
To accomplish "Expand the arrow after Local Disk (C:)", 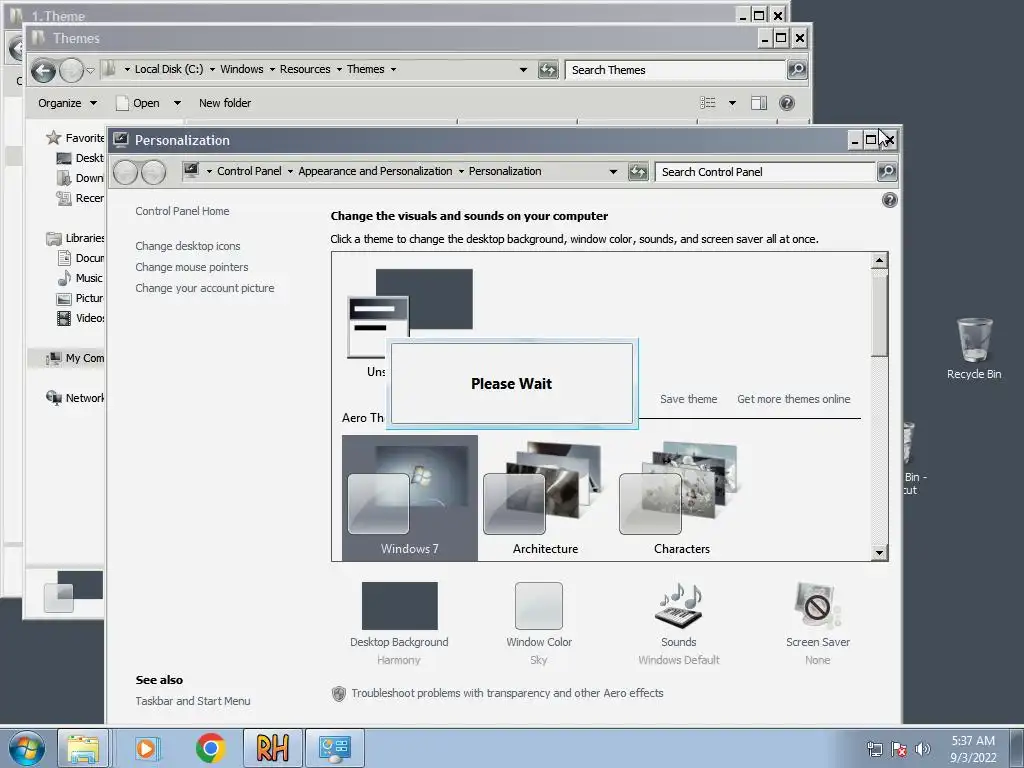I will click(x=212, y=69).
